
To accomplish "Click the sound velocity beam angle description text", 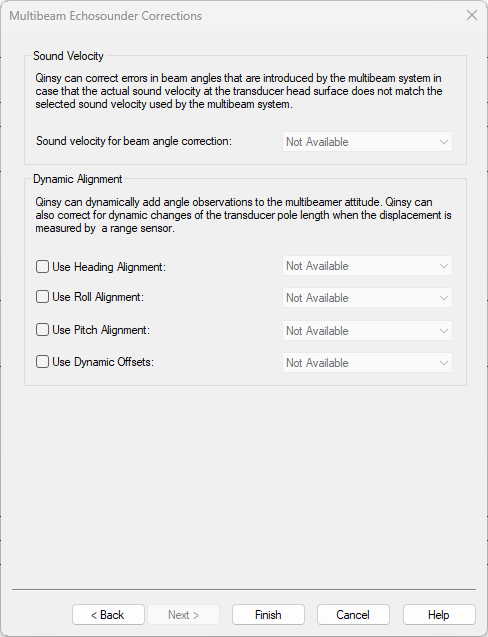I will [x=239, y=91].
